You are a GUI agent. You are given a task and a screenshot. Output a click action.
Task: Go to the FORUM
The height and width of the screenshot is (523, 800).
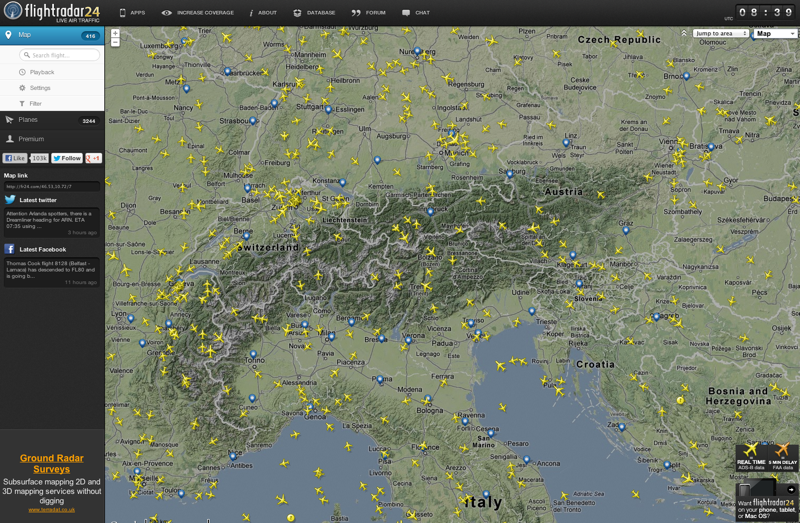tap(368, 13)
